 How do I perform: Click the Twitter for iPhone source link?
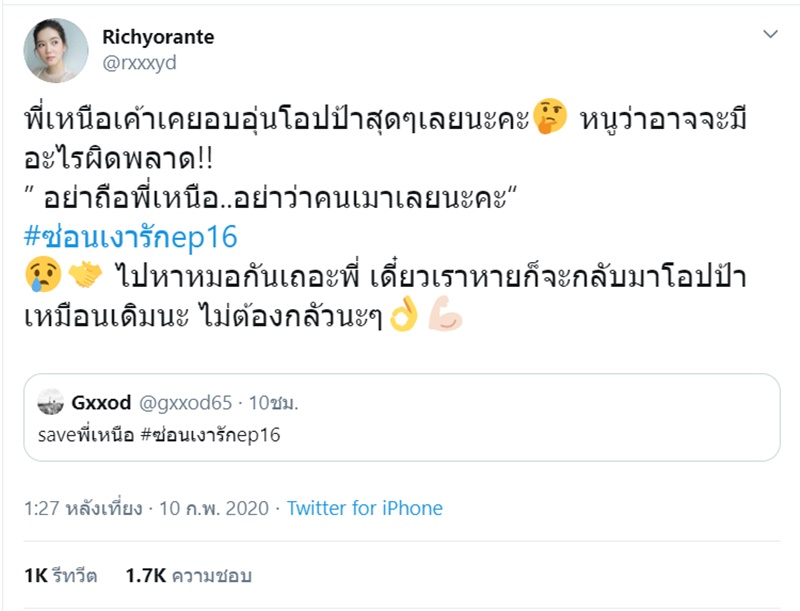coord(367,508)
